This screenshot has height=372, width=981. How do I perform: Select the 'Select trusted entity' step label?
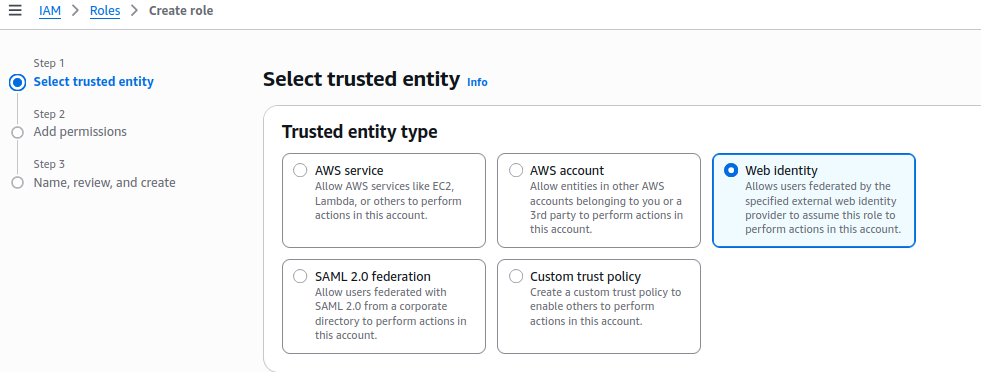point(94,81)
